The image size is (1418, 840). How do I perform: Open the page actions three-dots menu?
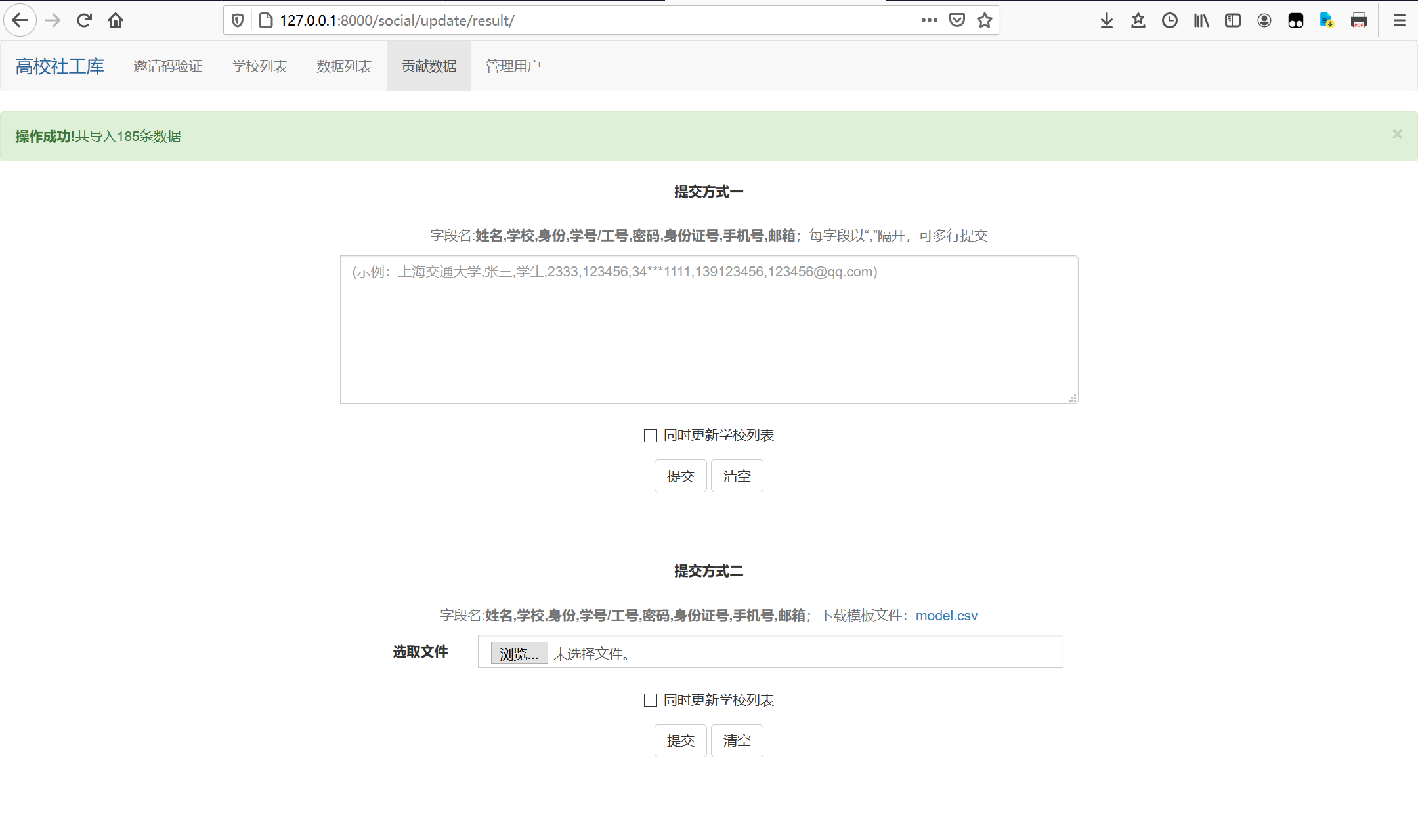click(x=929, y=20)
